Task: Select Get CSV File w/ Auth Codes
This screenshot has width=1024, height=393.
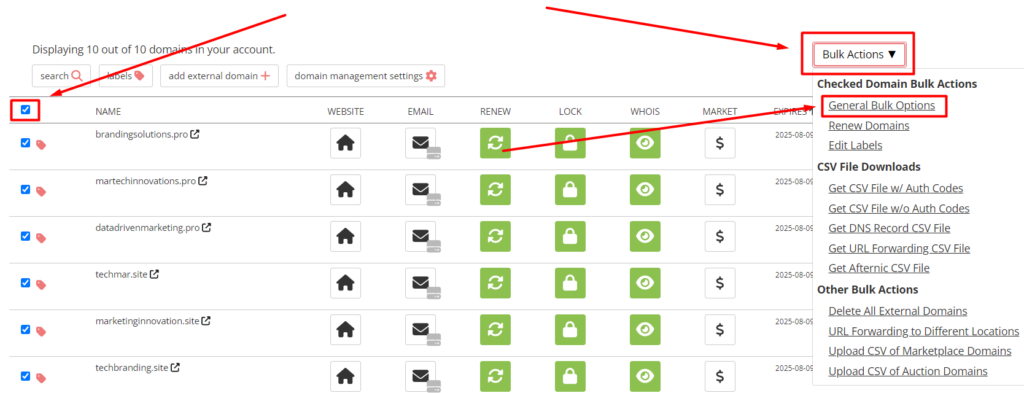Action: coord(895,189)
